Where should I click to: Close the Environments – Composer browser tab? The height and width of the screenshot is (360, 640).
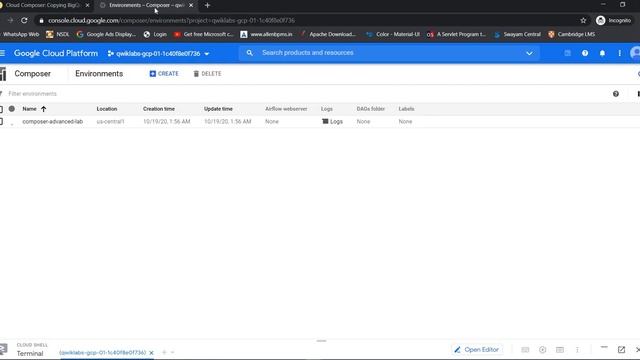pos(191,5)
